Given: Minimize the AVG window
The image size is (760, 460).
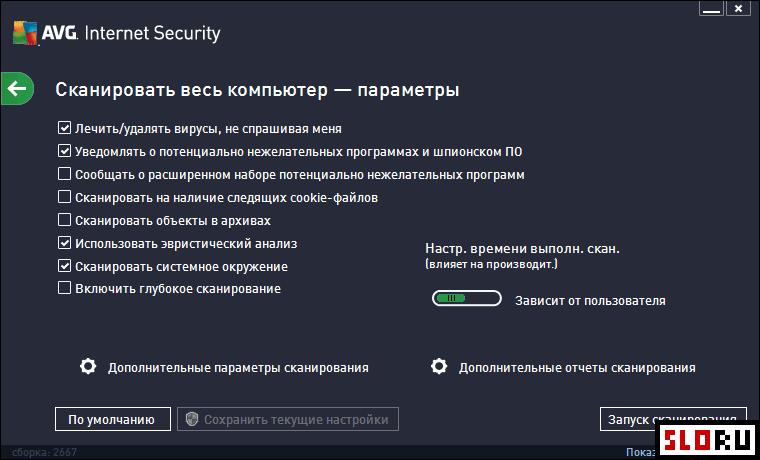Looking at the screenshot, I should (712, 9).
